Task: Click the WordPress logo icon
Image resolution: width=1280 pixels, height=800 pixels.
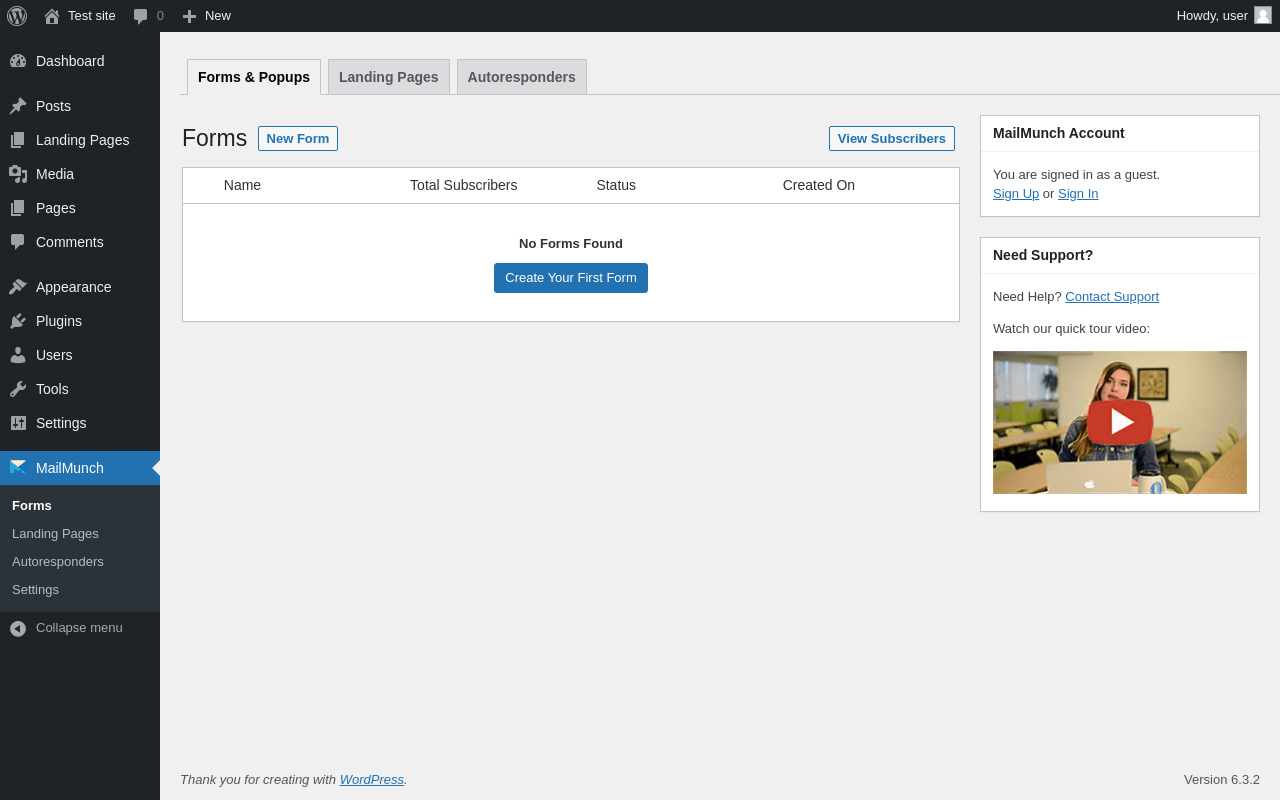Action: pos(17,16)
